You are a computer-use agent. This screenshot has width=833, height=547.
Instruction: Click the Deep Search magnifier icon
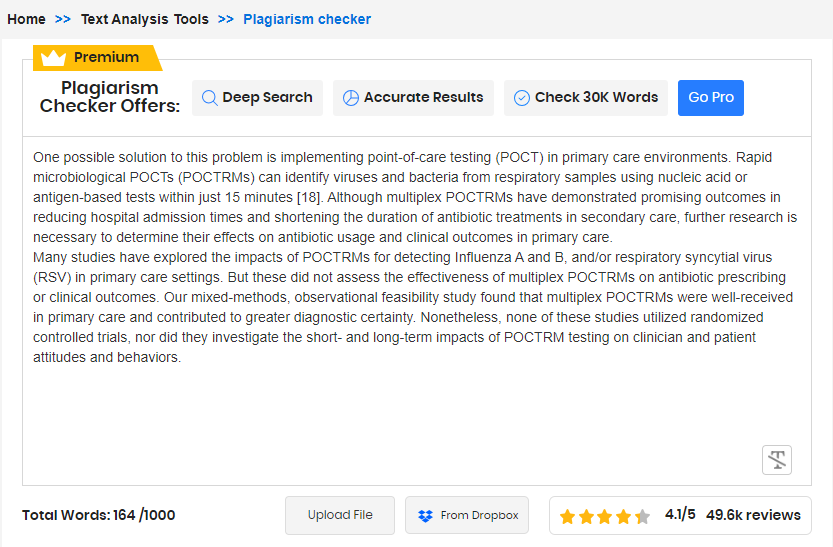(x=210, y=98)
